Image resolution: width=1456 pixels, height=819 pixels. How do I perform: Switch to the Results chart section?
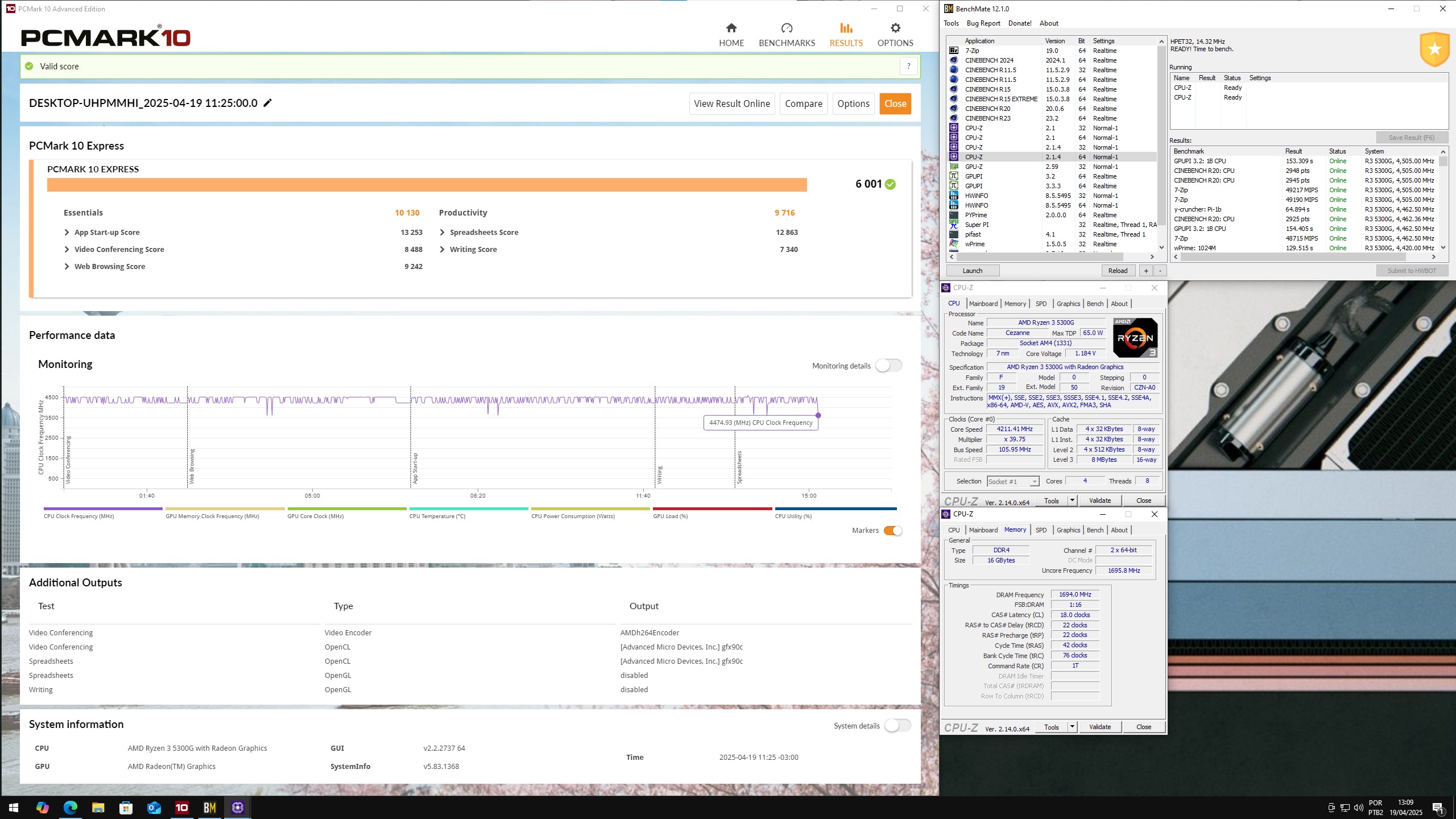point(846,34)
